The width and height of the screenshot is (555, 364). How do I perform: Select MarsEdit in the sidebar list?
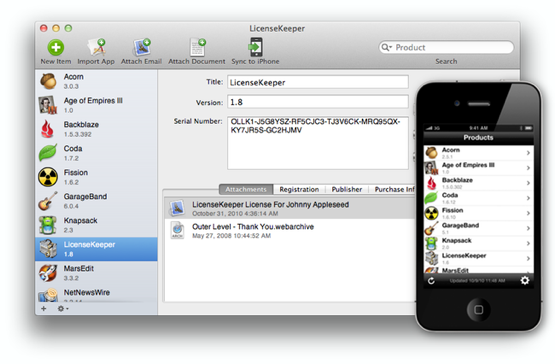tap(96, 273)
